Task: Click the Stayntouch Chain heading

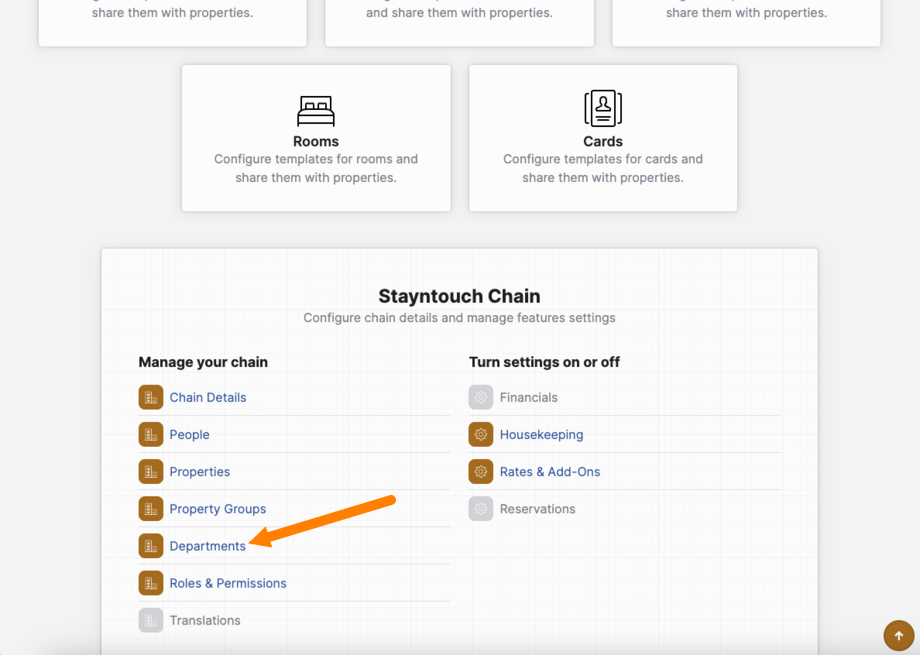Action: click(x=459, y=296)
